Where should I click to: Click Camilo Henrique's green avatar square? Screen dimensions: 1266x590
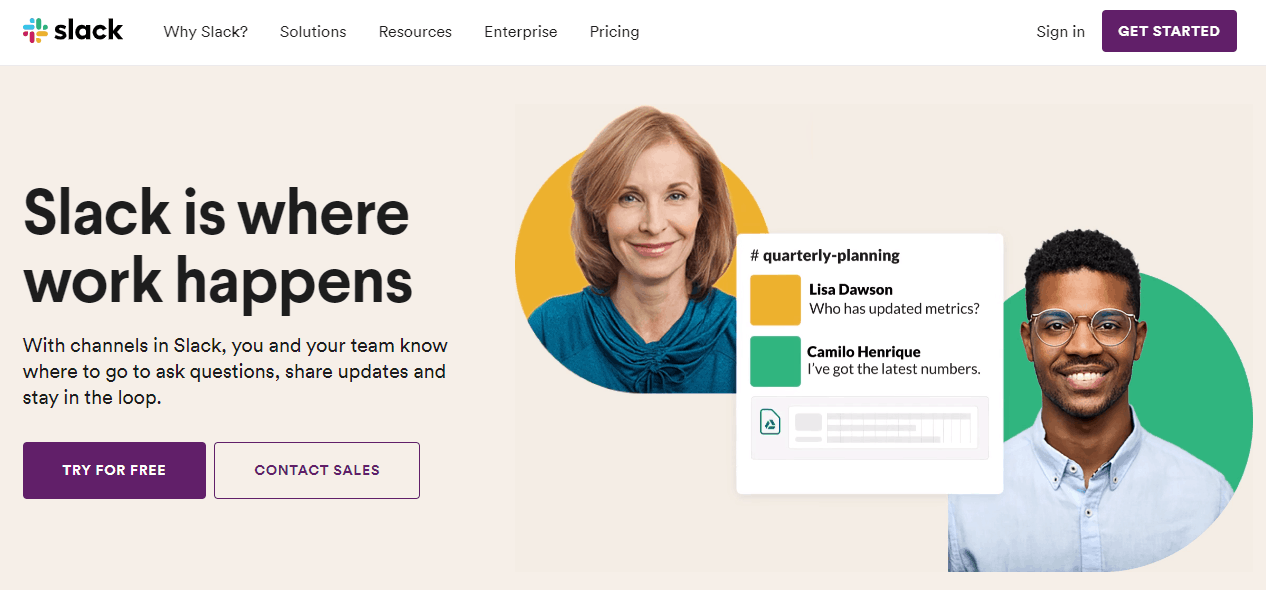tap(776, 361)
